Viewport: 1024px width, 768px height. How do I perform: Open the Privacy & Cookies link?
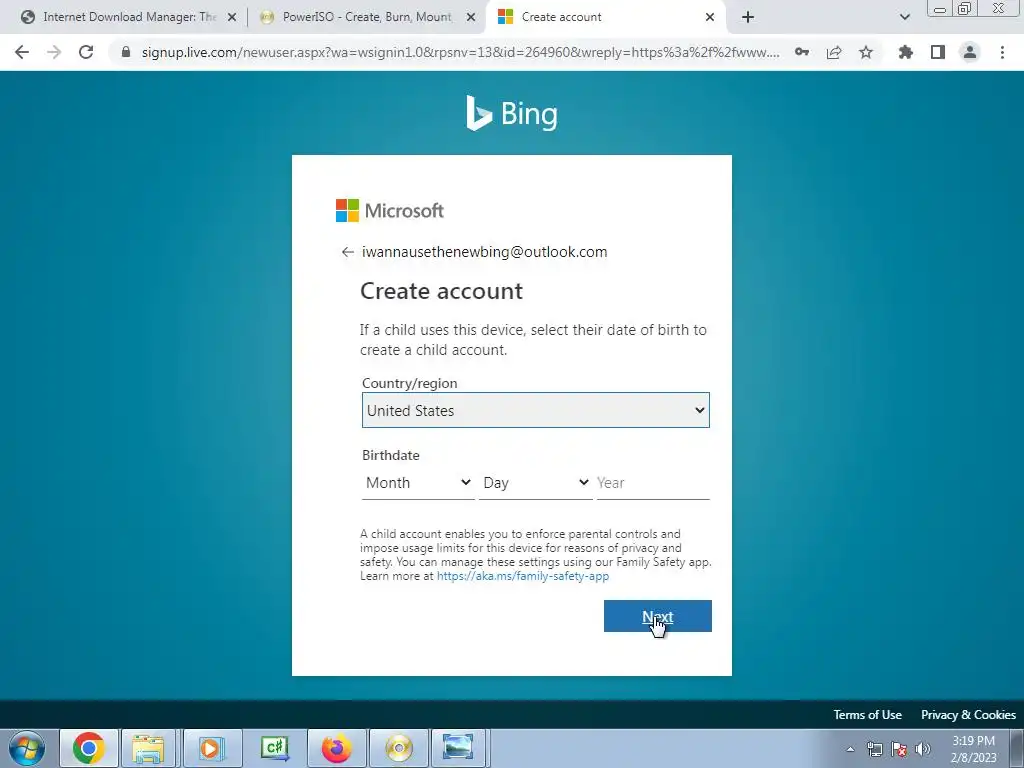click(x=968, y=714)
